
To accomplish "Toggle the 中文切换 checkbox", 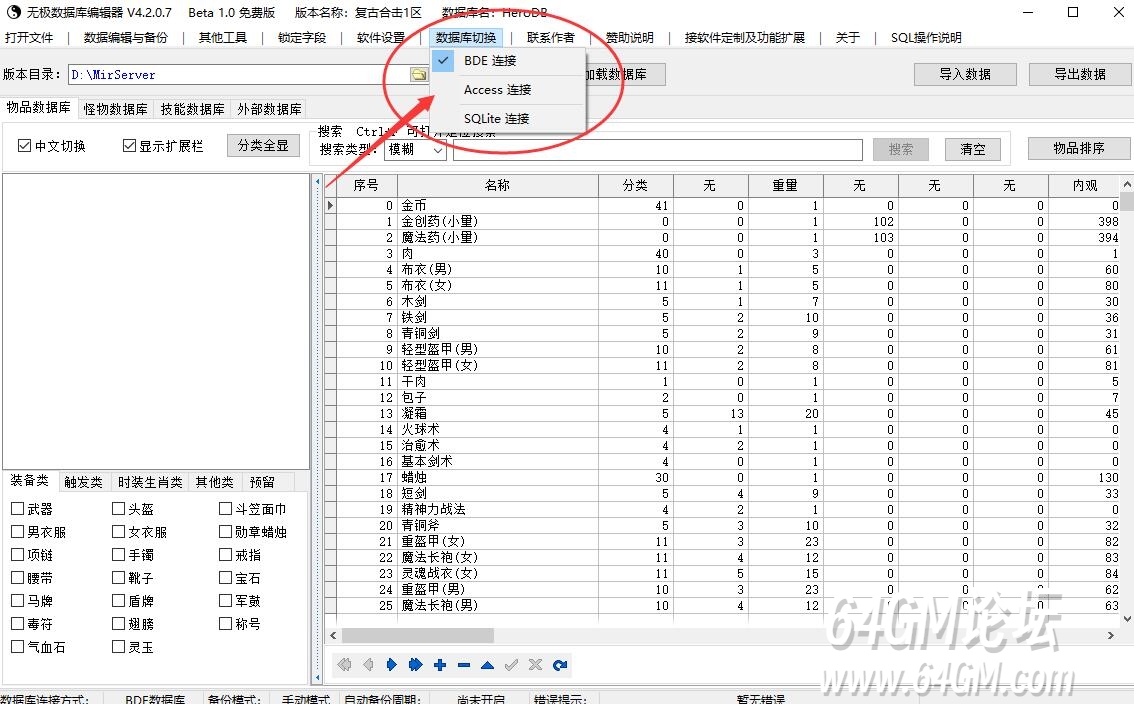I will click(24, 146).
